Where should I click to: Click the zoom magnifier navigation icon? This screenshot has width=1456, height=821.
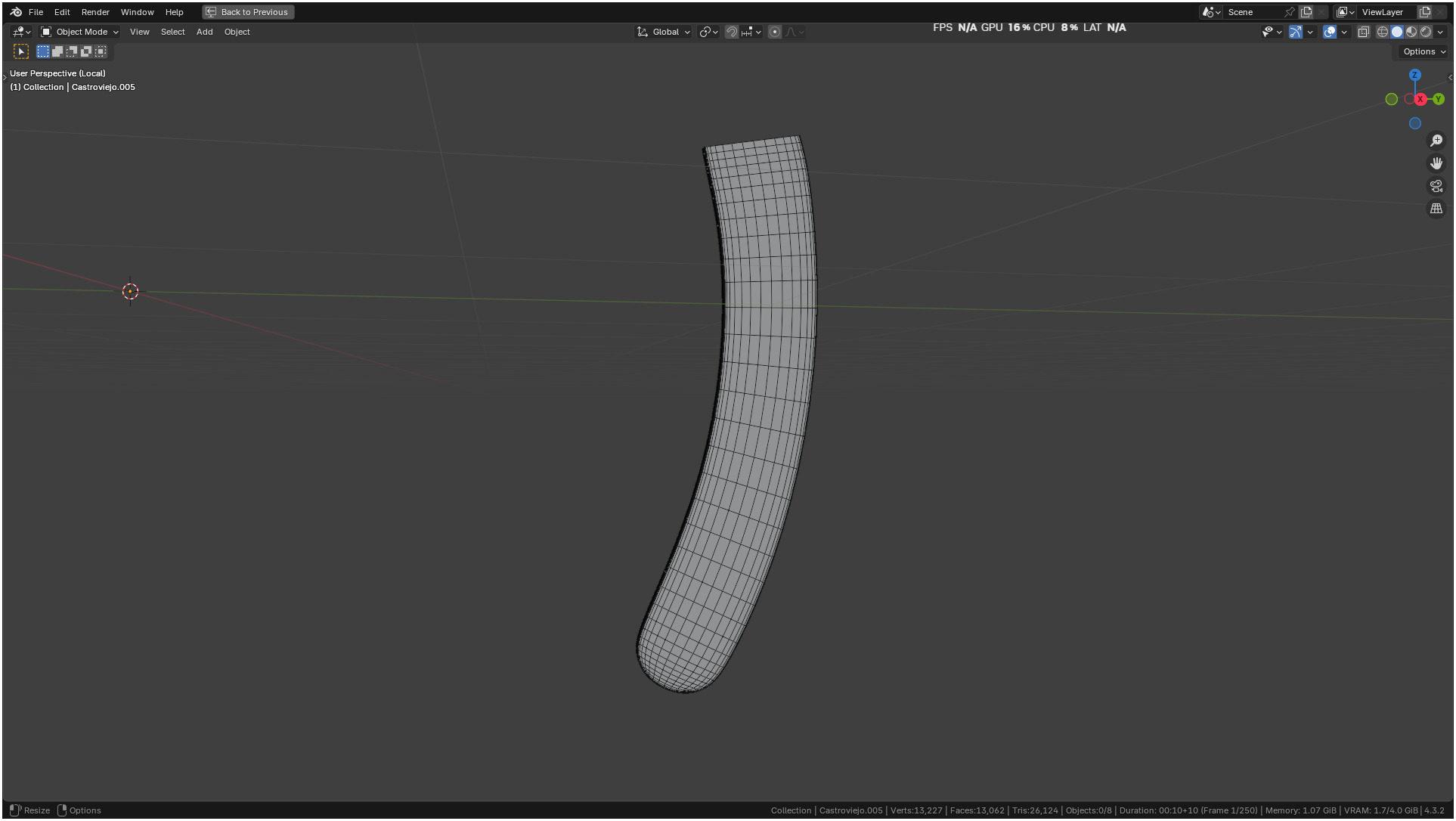1436,141
